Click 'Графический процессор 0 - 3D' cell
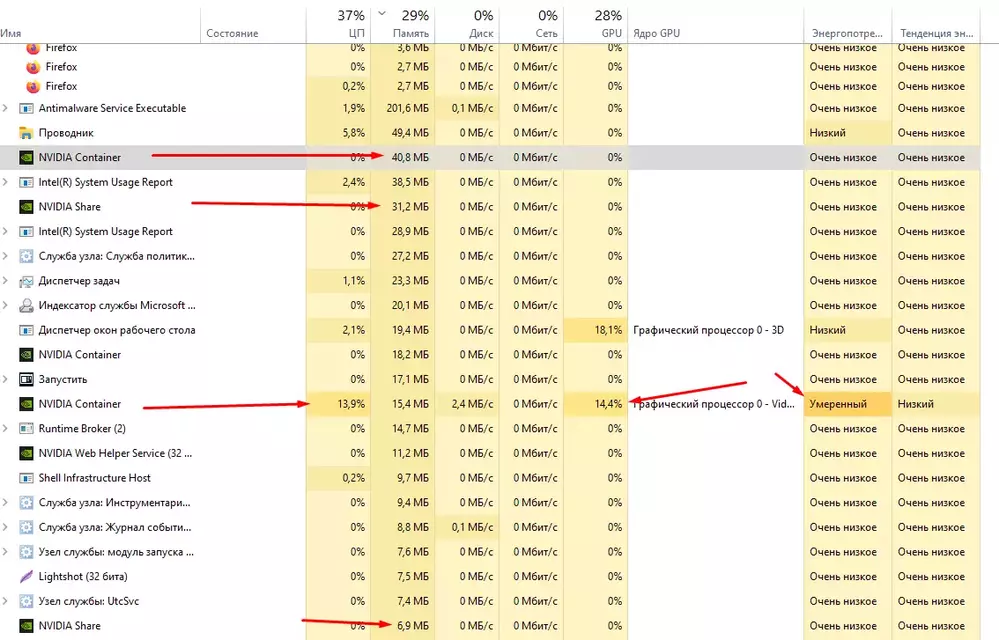 click(x=708, y=331)
